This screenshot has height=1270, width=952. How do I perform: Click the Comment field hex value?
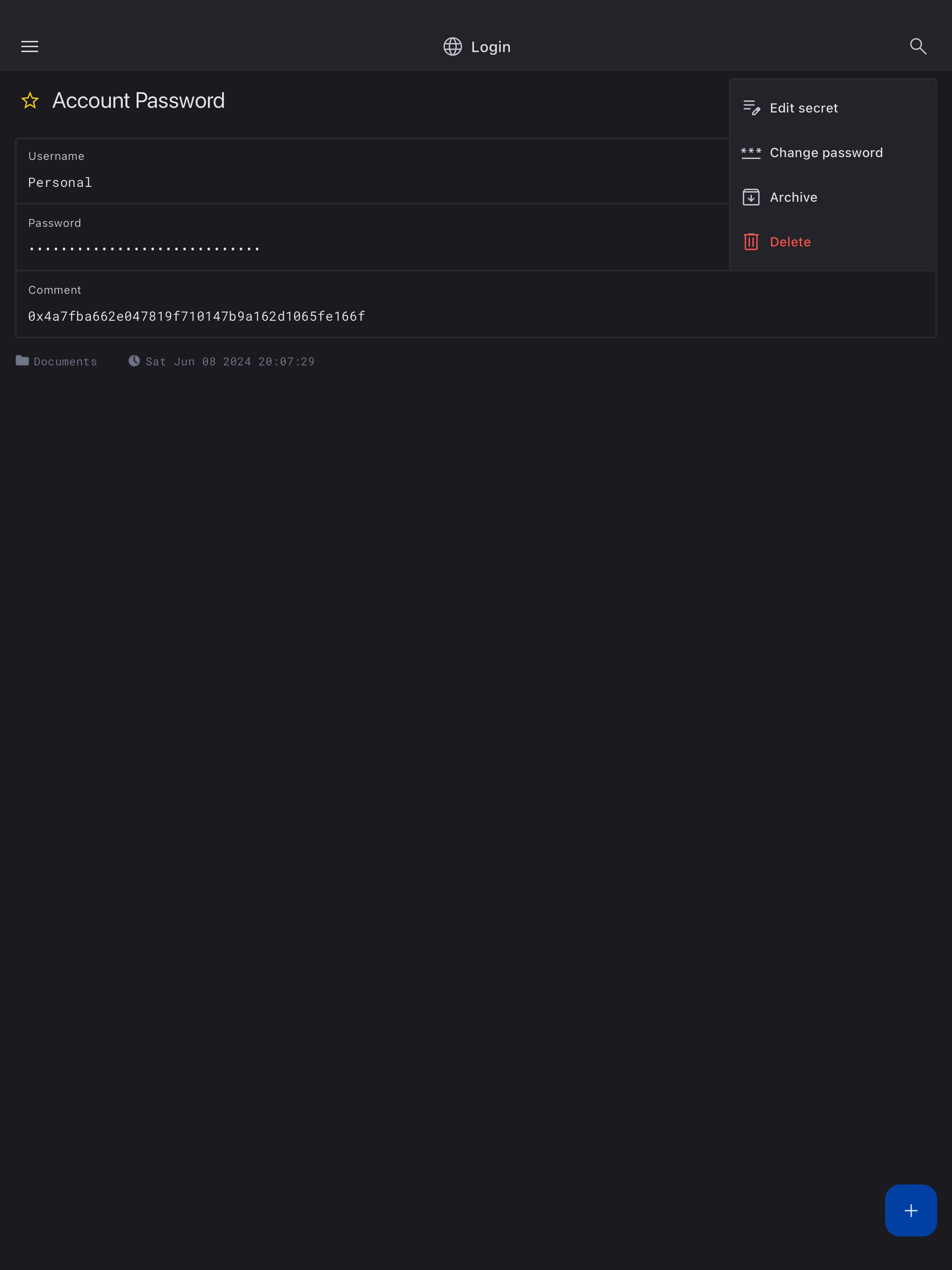196,316
